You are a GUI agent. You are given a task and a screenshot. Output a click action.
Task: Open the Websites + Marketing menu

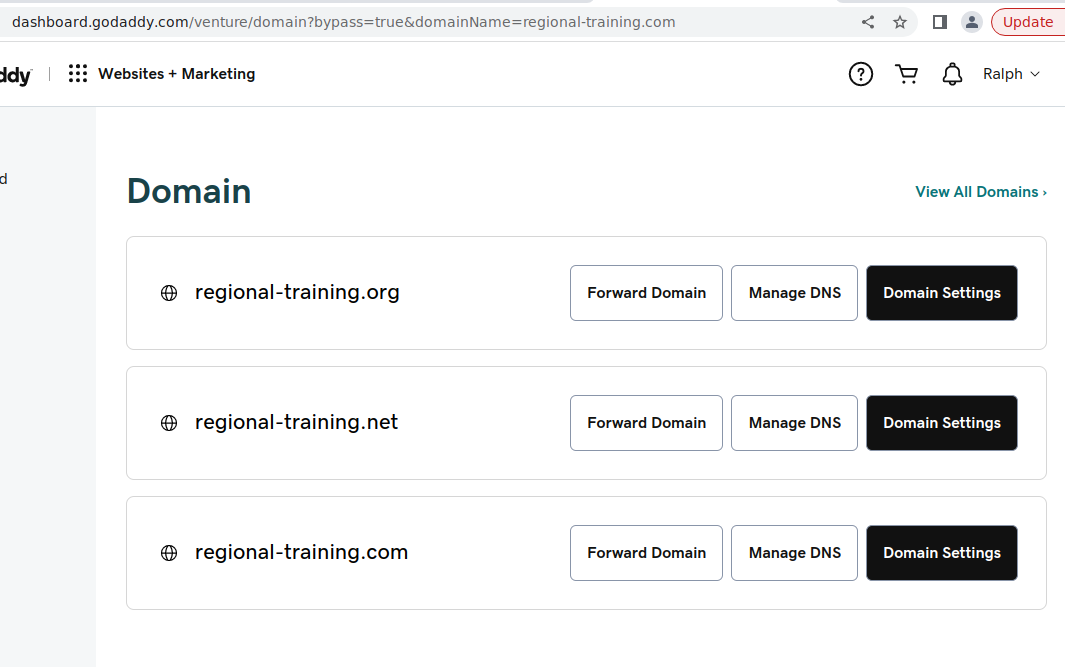pos(176,74)
